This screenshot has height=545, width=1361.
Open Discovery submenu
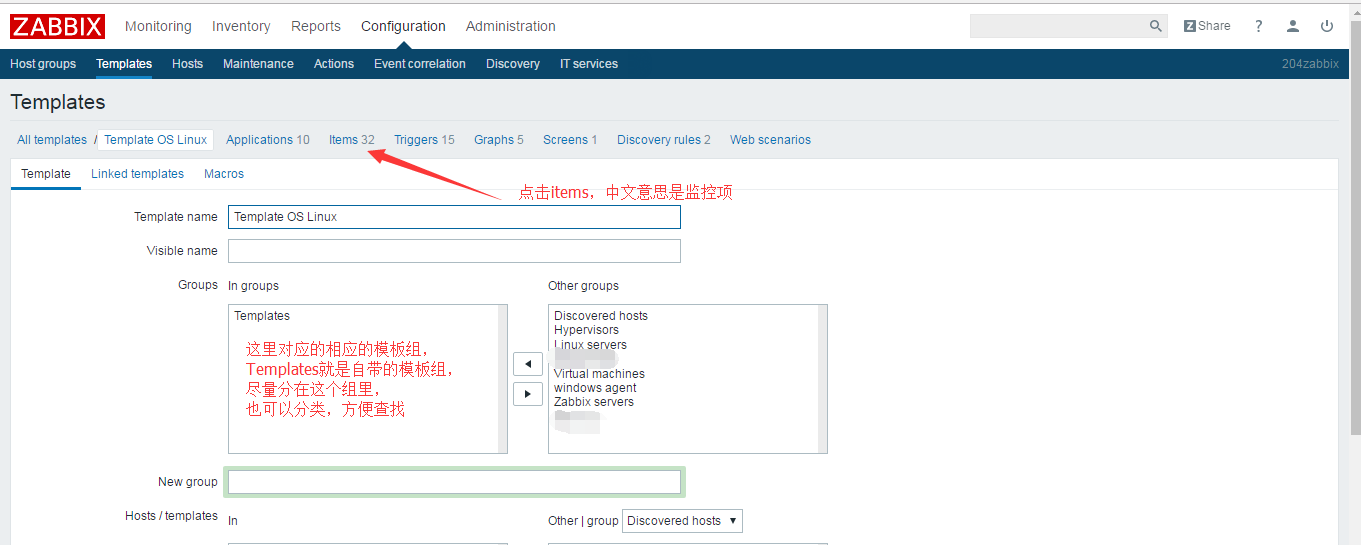pyautogui.click(x=513, y=64)
